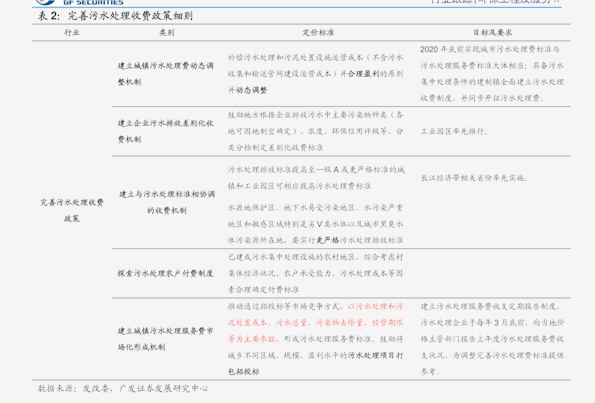Click the '定价标准' column header
This screenshot has height=403, width=595.
(318, 33)
